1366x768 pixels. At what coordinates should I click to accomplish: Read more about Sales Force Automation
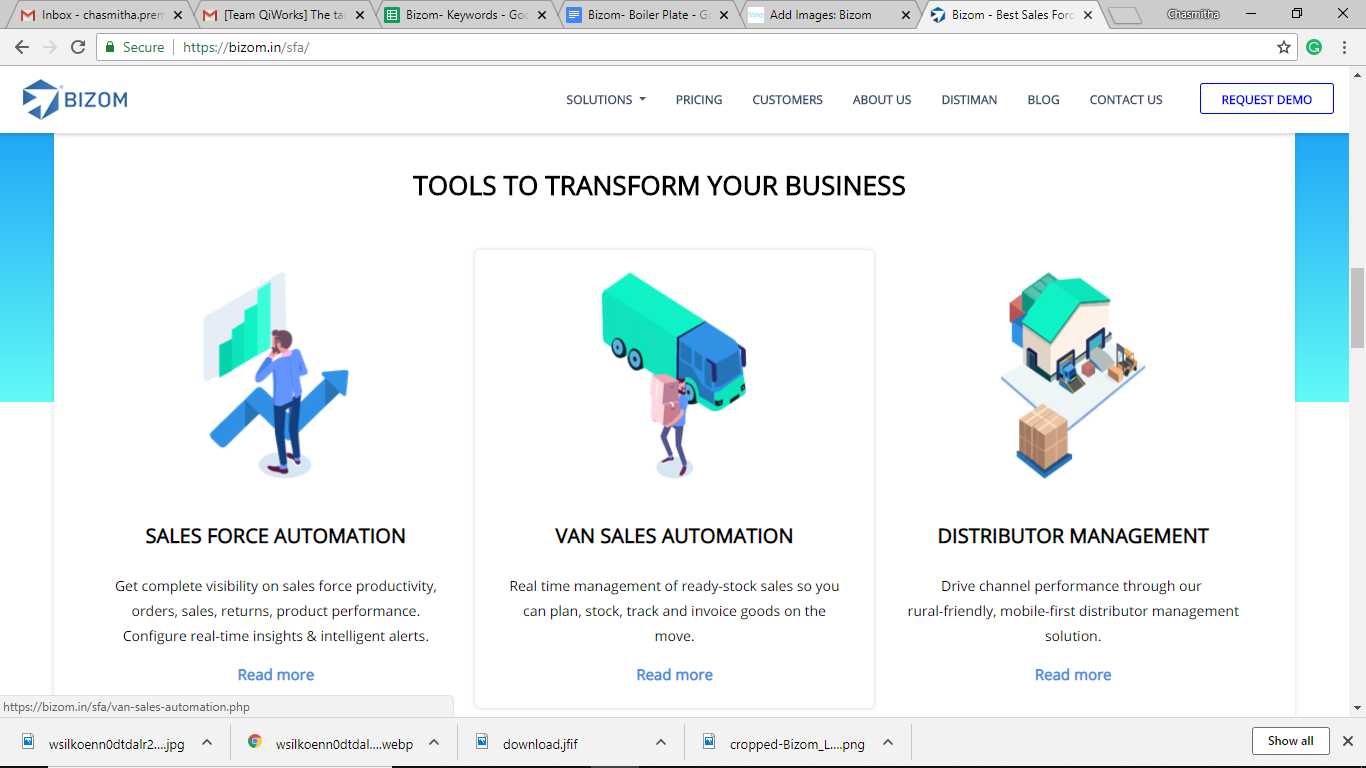[x=276, y=675]
